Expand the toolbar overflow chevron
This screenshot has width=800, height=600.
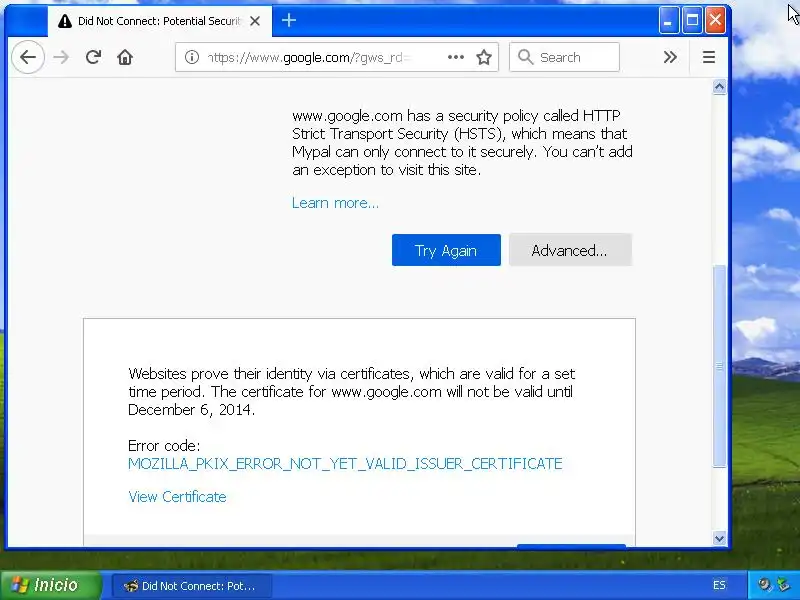point(670,57)
